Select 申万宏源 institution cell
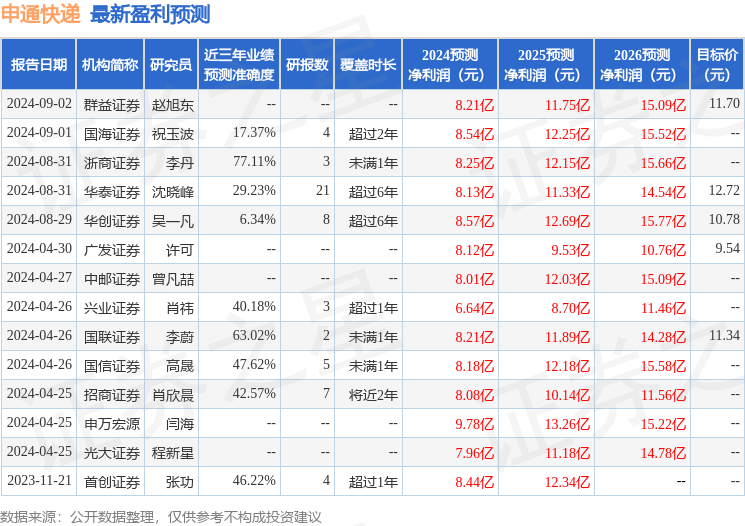 [x=112, y=424]
